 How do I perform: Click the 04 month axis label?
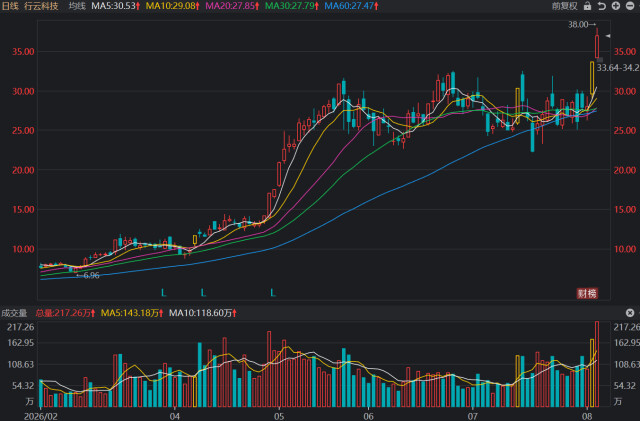[x=175, y=416]
